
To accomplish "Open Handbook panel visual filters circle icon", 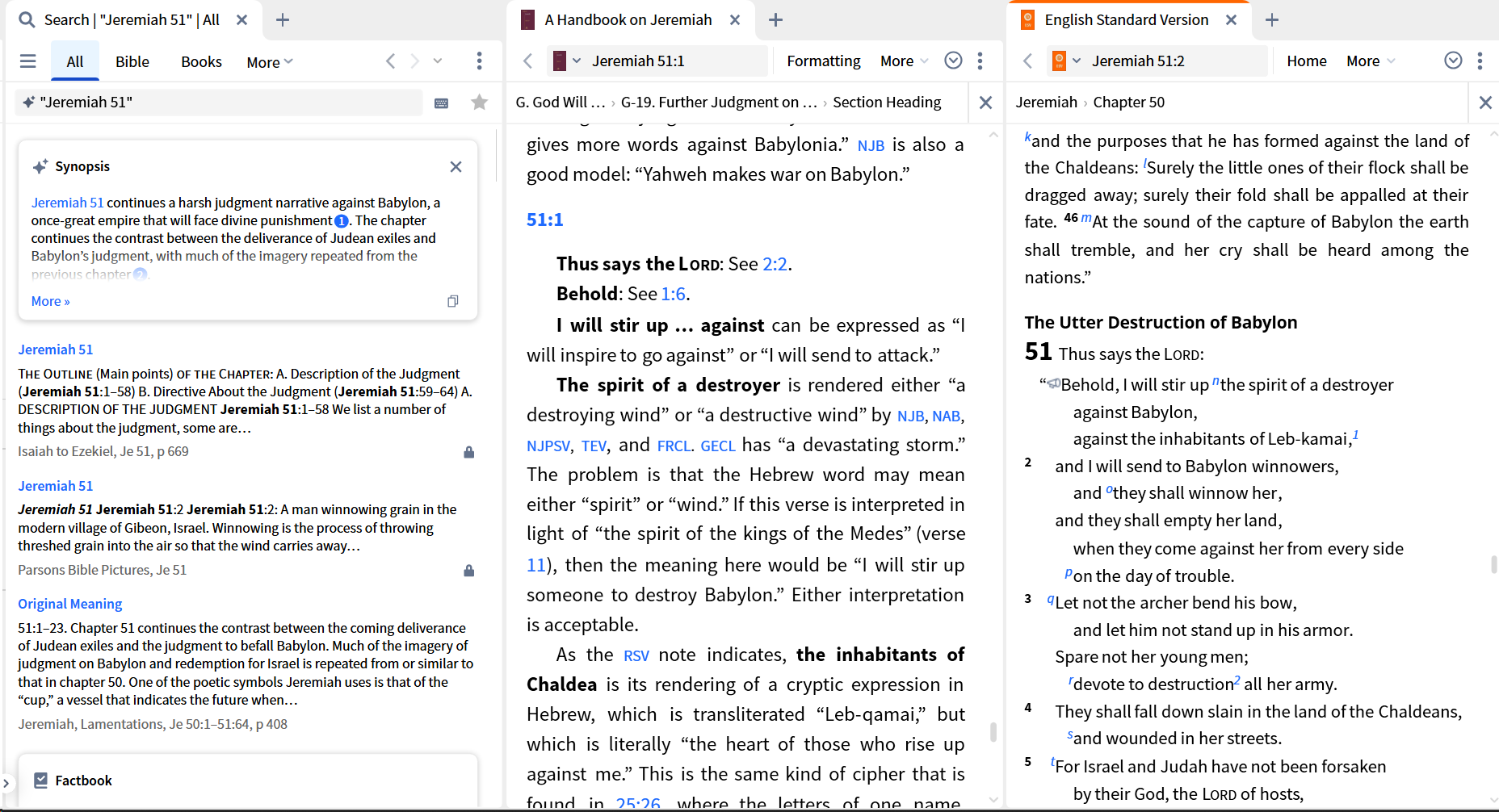I will (x=954, y=61).
